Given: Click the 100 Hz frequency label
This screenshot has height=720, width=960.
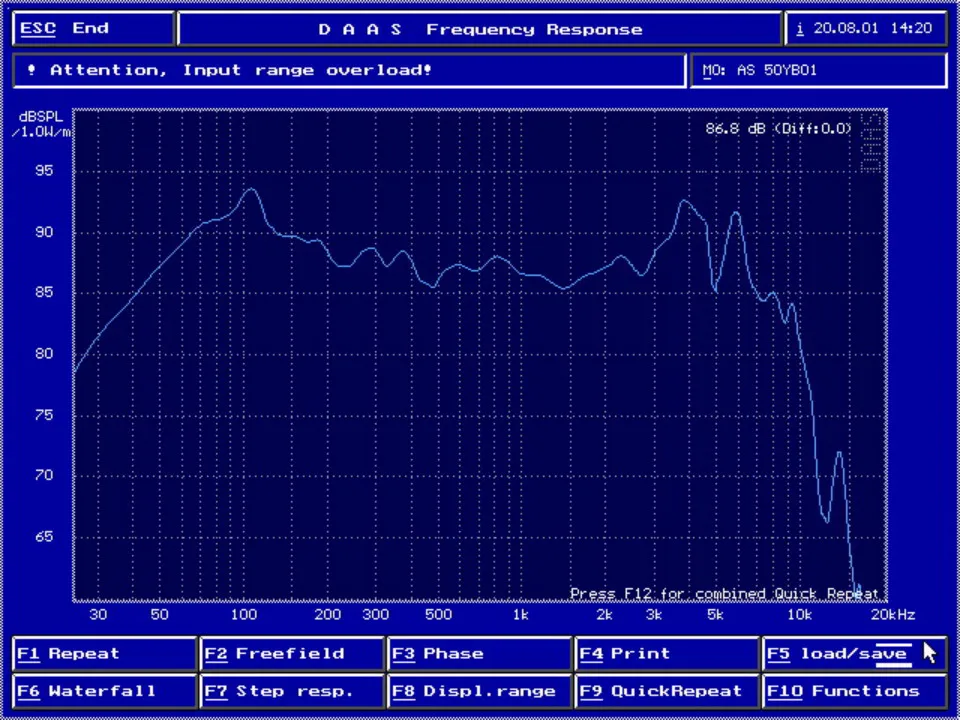Looking at the screenshot, I should pyautogui.click(x=244, y=615).
